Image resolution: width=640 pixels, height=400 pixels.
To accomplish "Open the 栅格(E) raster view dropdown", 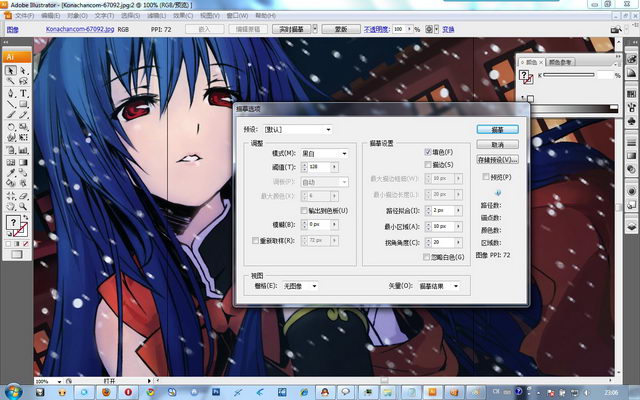I will 300,286.
